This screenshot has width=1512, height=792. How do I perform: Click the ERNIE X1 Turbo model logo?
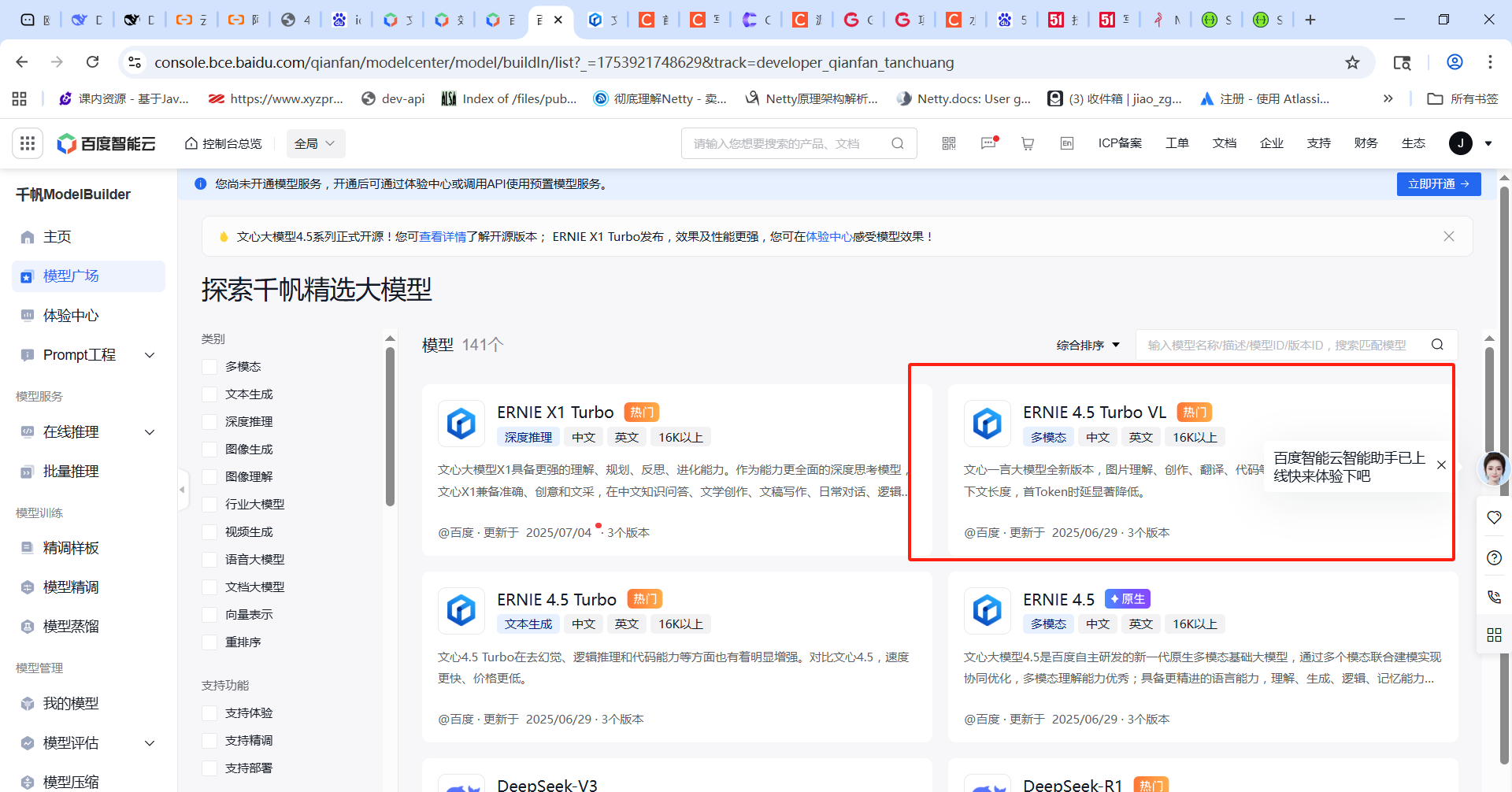pos(461,424)
